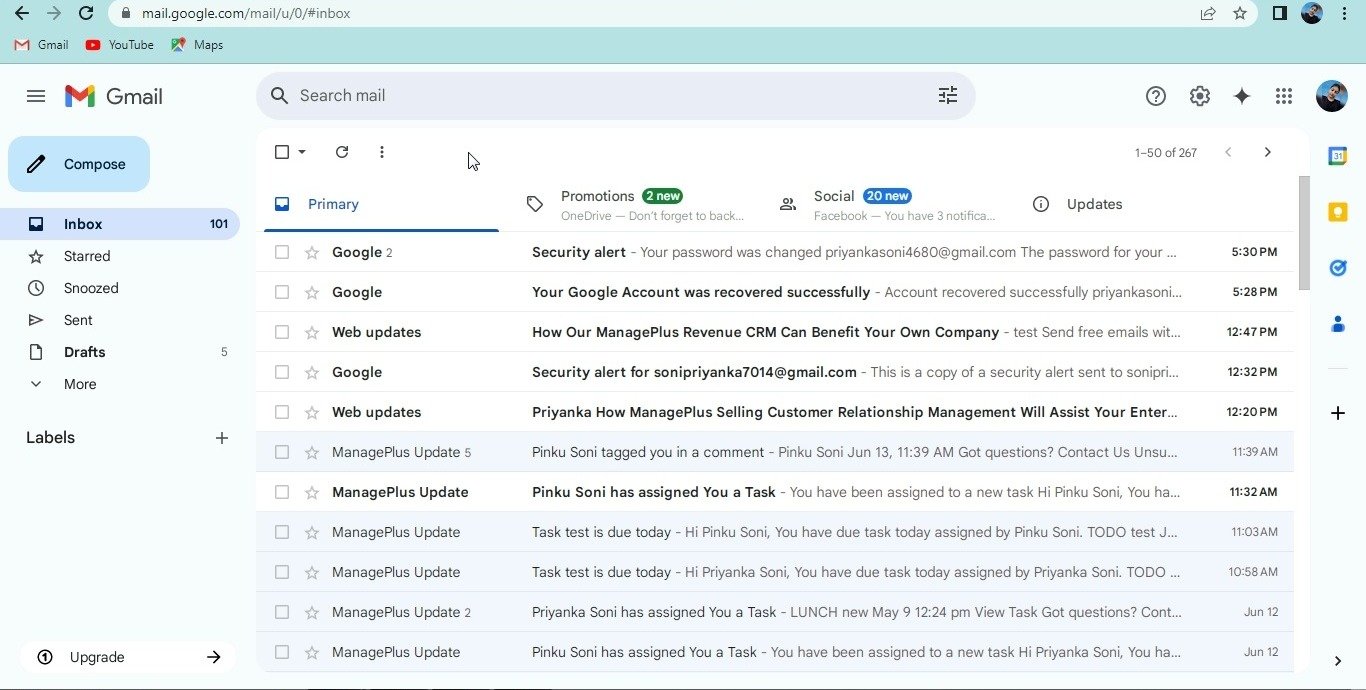Create a new label with plus icon

click(222, 438)
